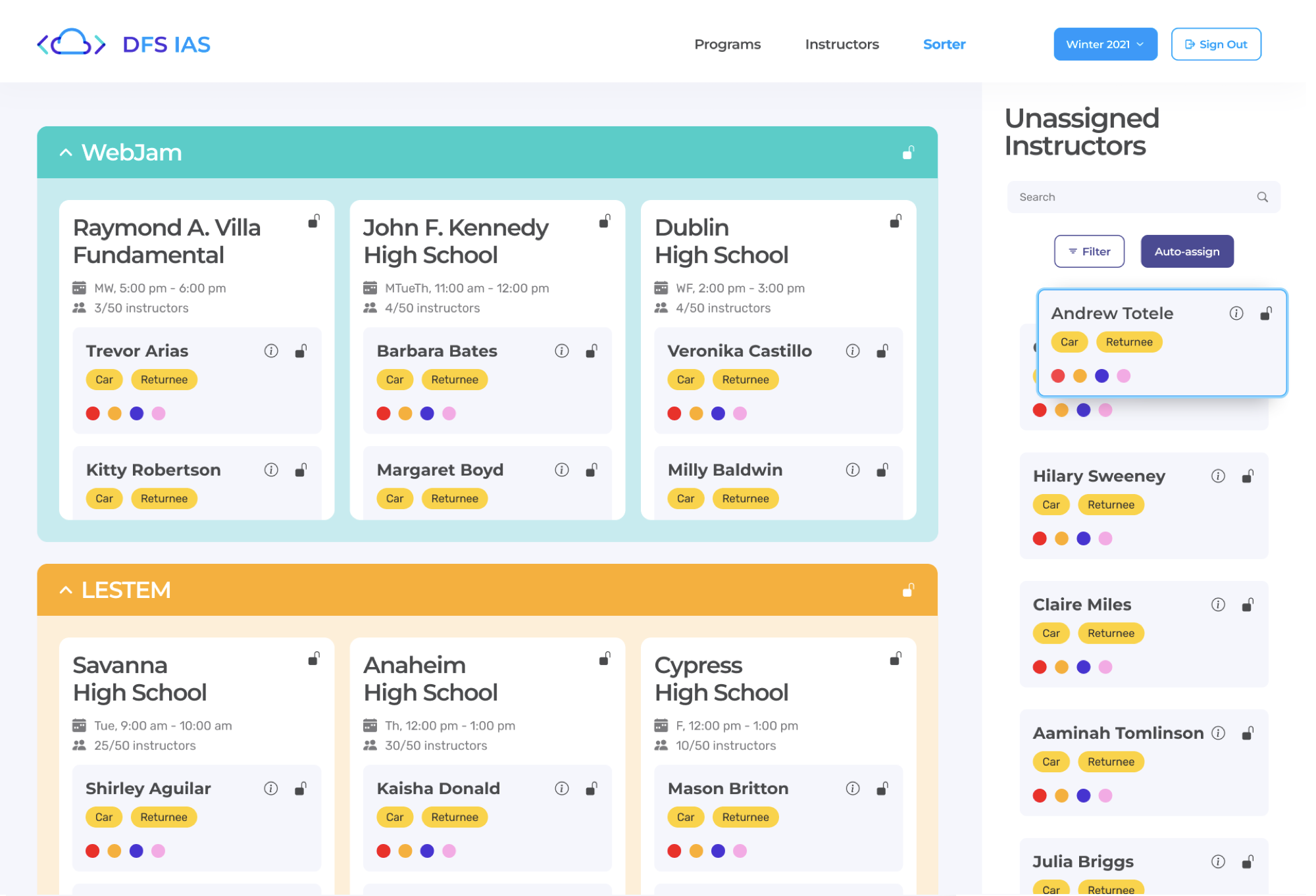Switch to the Programs tab
This screenshot has height=896, width=1316.
[x=727, y=44]
